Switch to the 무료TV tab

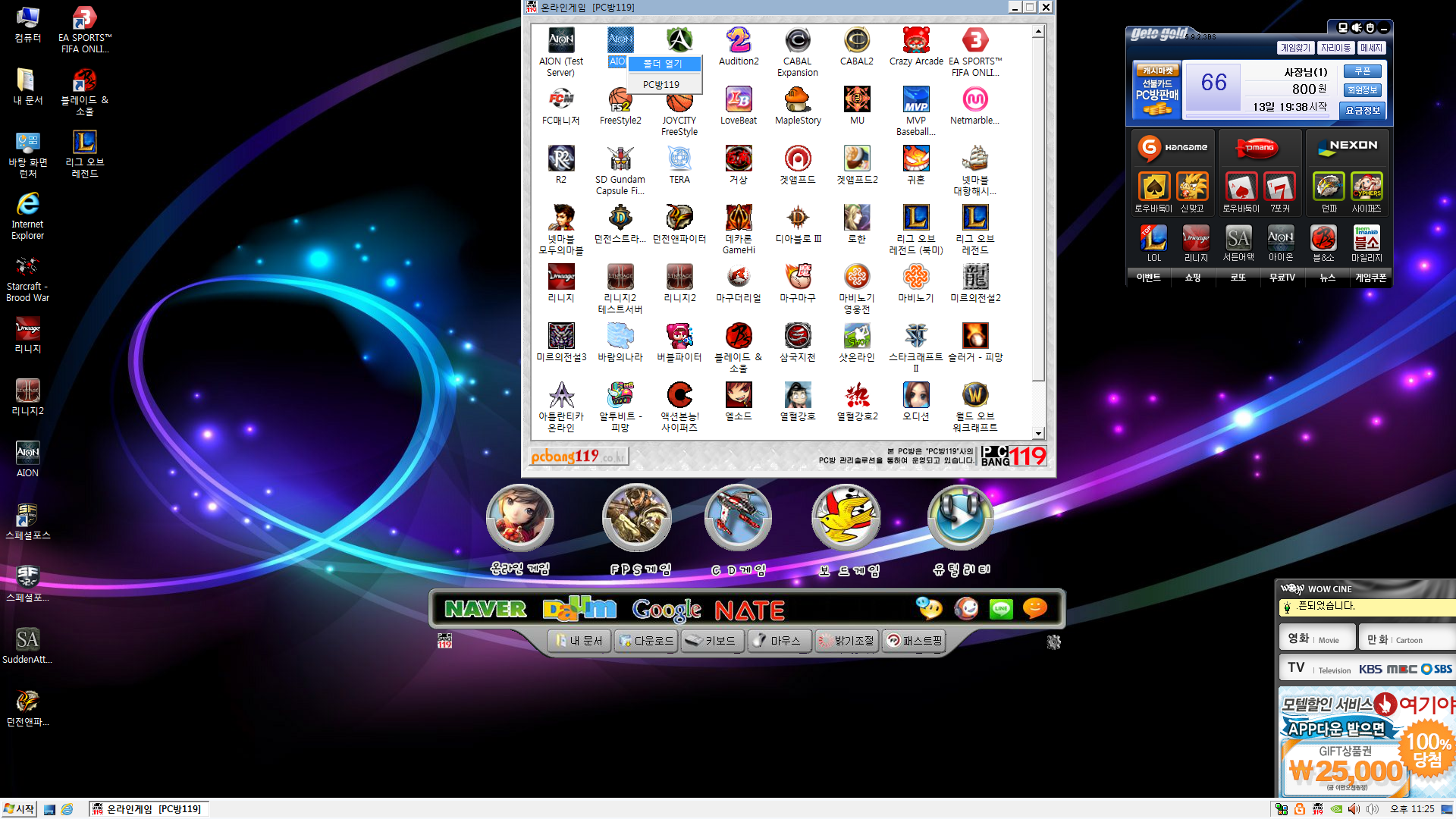(x=1282, y=278)
